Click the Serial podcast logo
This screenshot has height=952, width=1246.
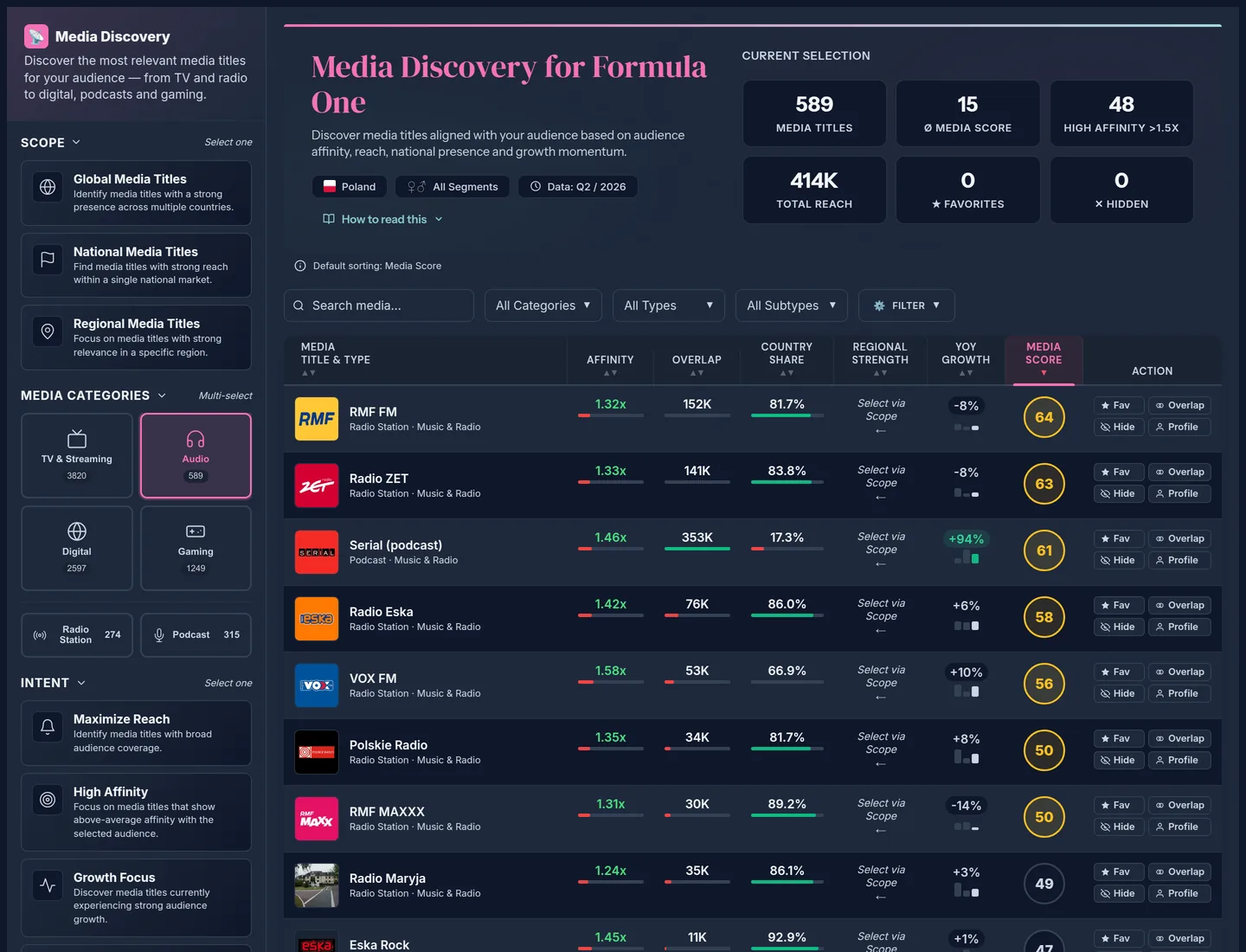click(317, 552)
